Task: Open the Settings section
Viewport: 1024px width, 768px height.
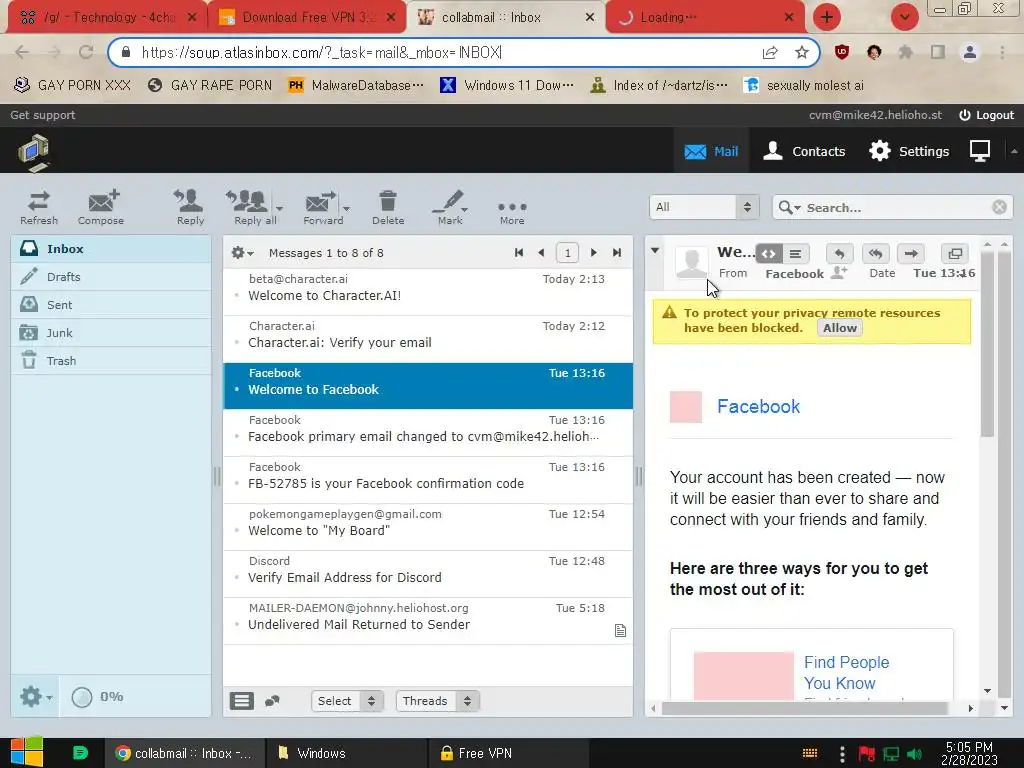Action: 909,152
